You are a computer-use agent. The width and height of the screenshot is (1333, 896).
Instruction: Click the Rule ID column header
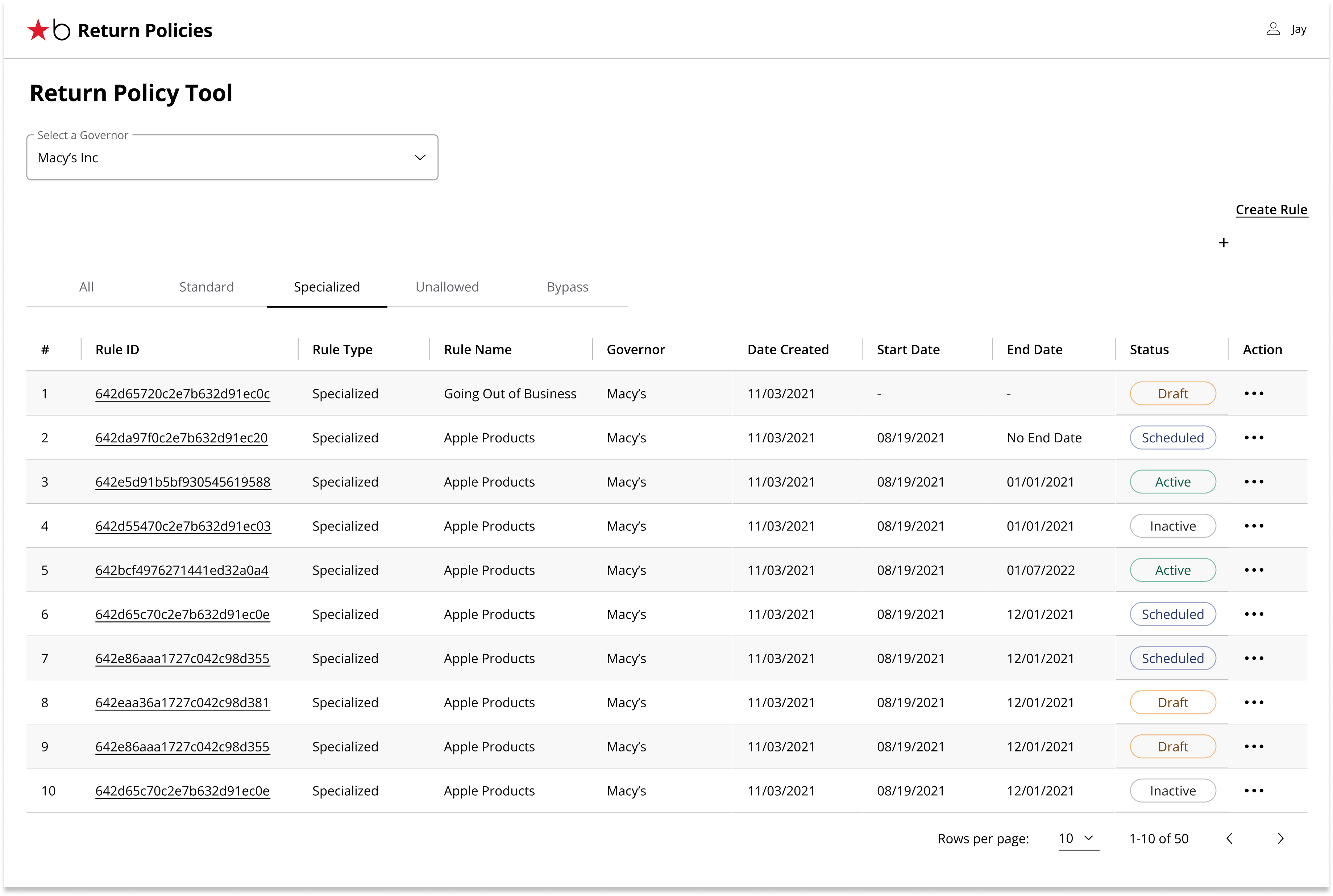[117, 350]
